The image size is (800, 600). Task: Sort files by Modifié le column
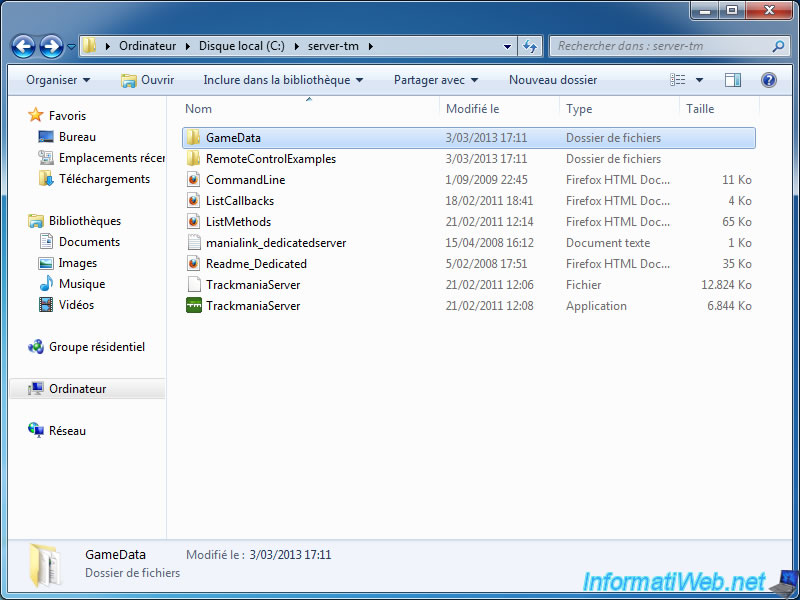pyautogui.click(x=473, y=109)
